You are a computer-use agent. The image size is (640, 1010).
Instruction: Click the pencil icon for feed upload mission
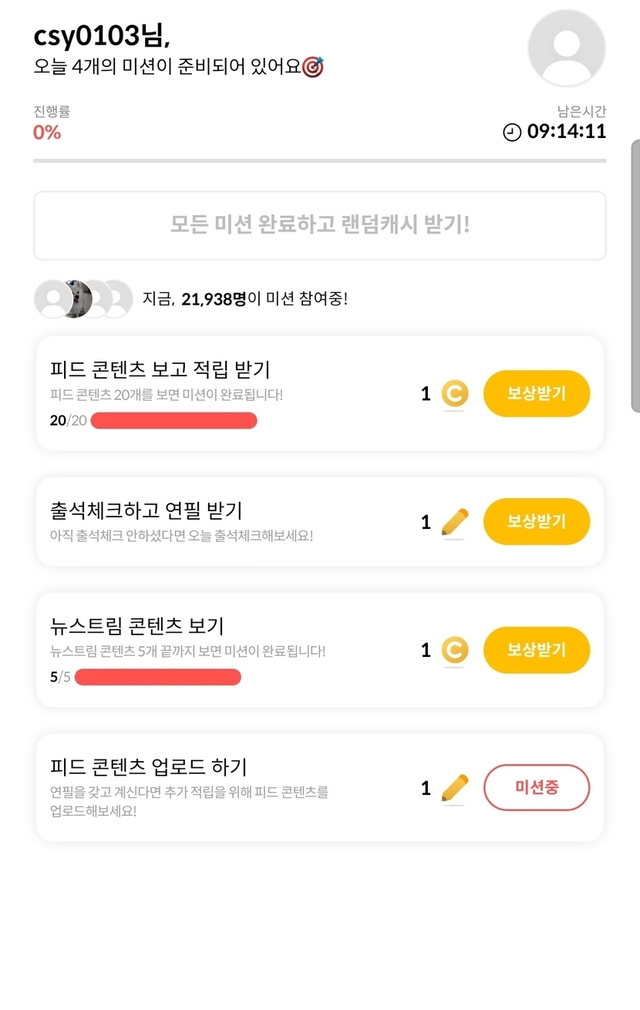455,789
